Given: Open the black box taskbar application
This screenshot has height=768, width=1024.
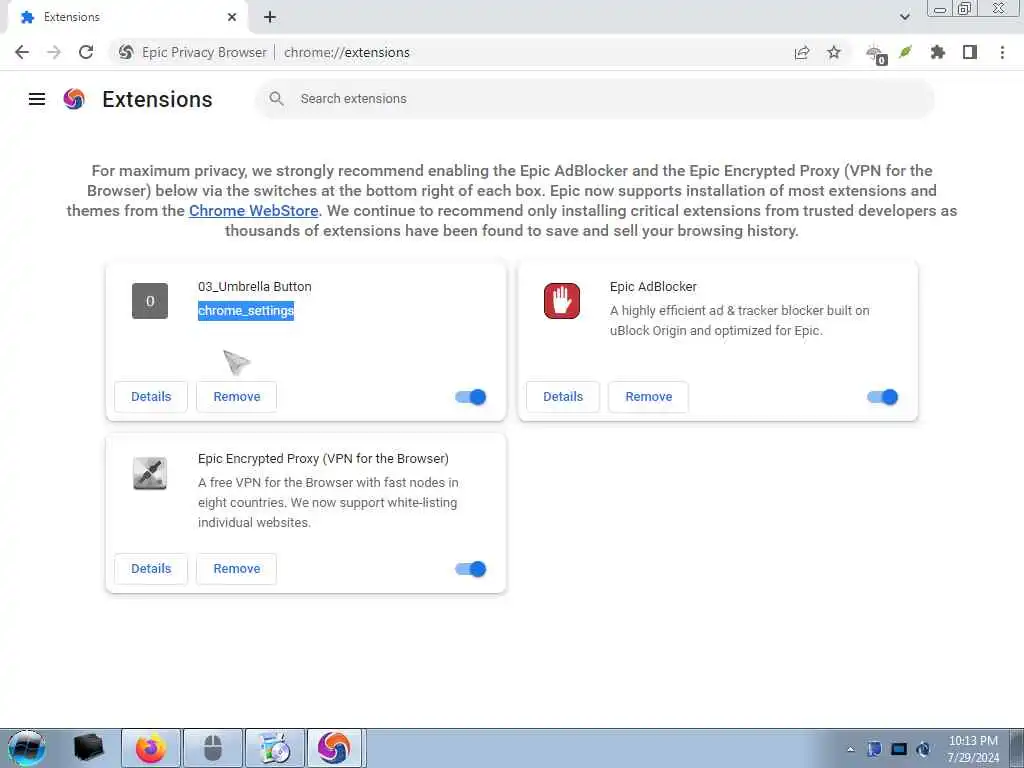Looking at the screenshot, I should click(x=89, y=748).
